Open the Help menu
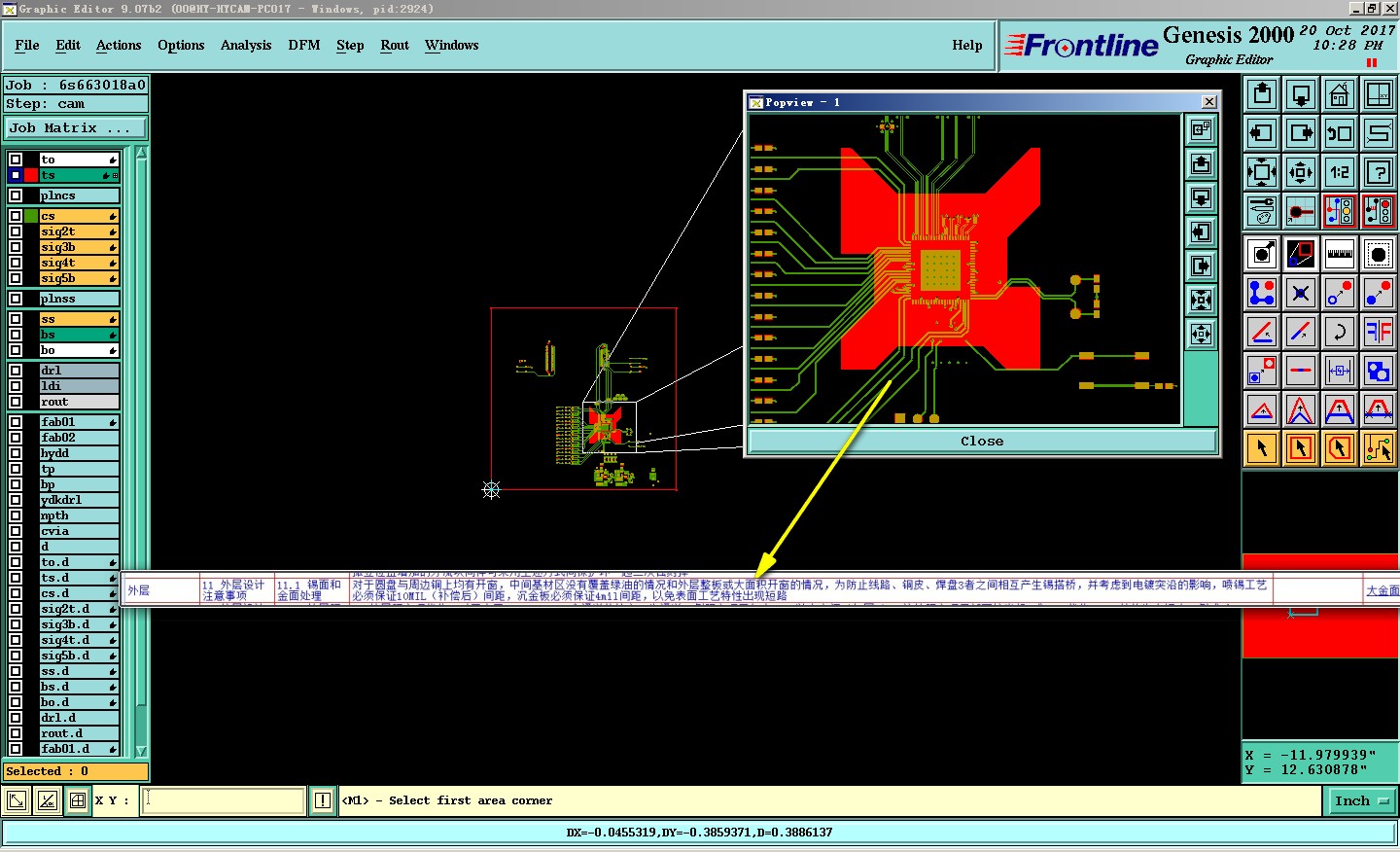Screen dimensions: 1400x852 click(x=967, y=45)
